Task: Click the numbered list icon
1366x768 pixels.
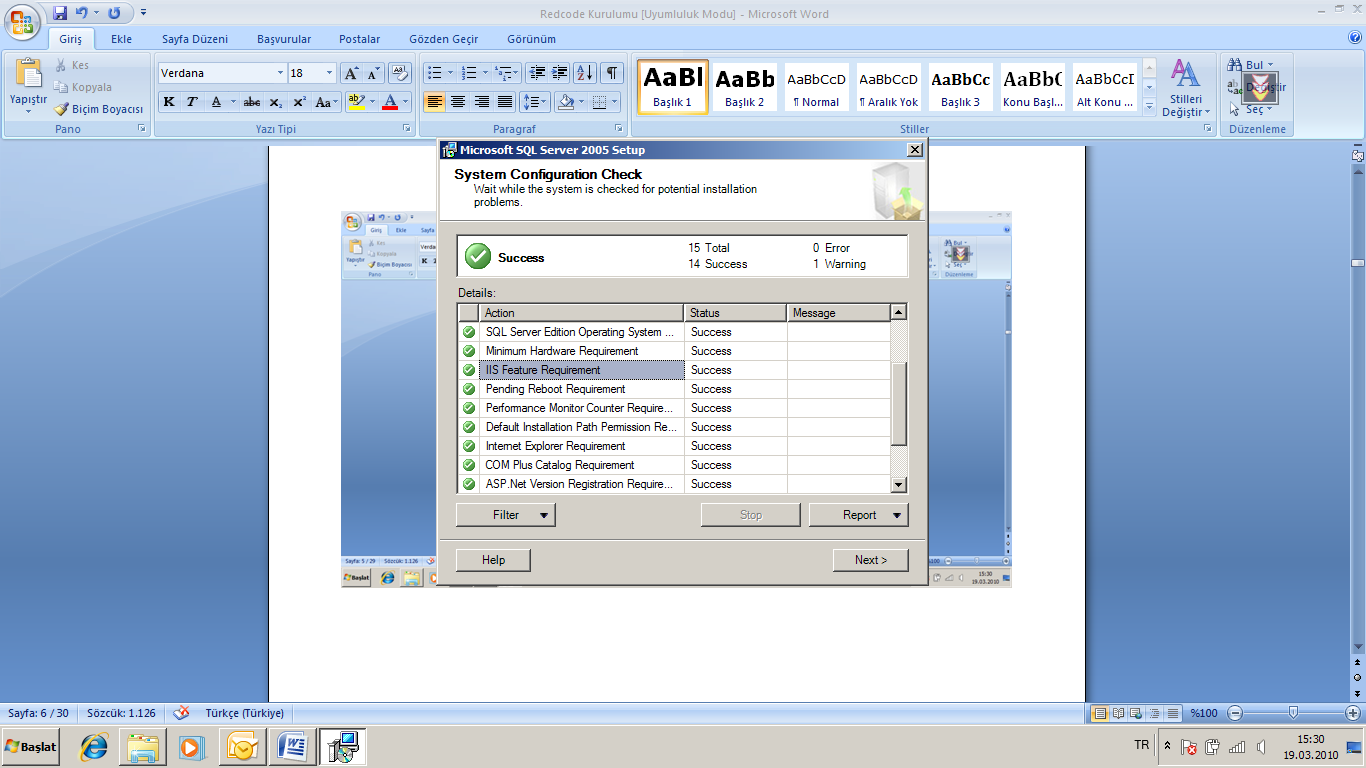Action: point(470,73)
